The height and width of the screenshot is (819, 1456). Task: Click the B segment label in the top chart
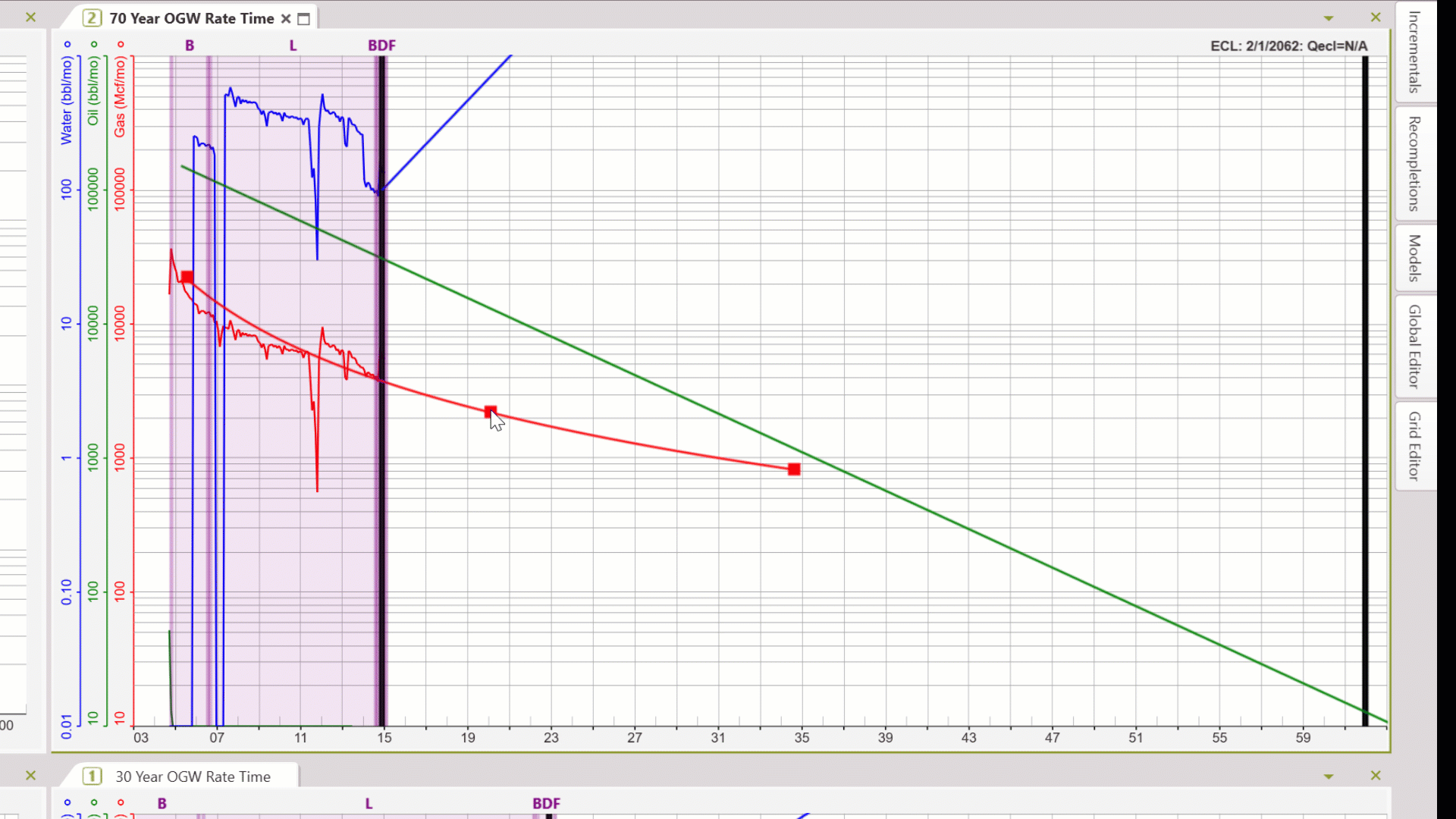190,45
